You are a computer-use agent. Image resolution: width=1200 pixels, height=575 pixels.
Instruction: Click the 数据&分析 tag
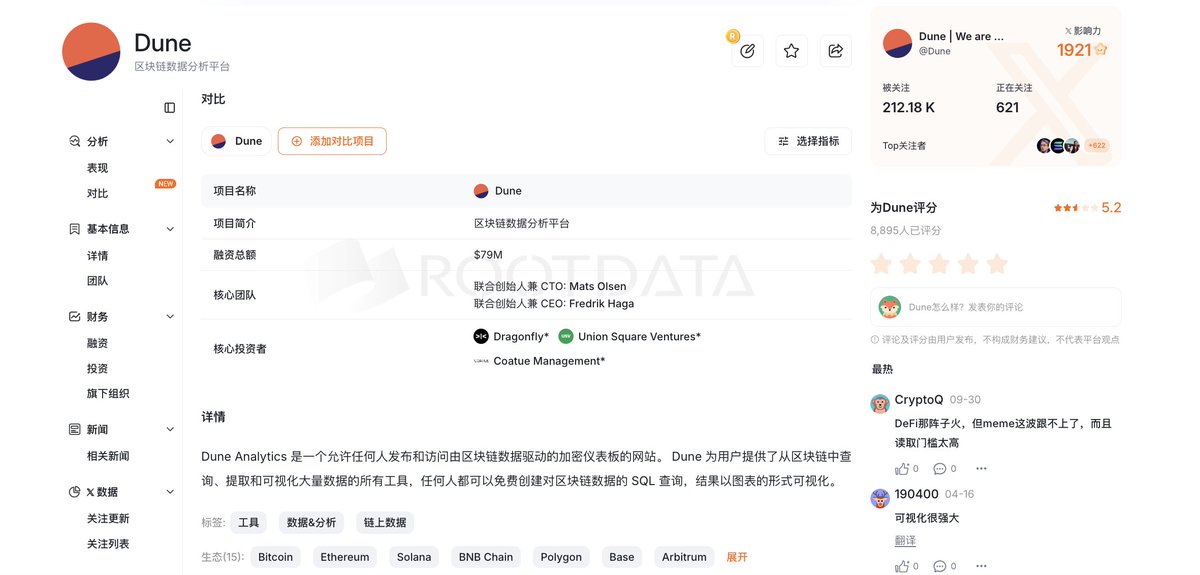(311, 522)
